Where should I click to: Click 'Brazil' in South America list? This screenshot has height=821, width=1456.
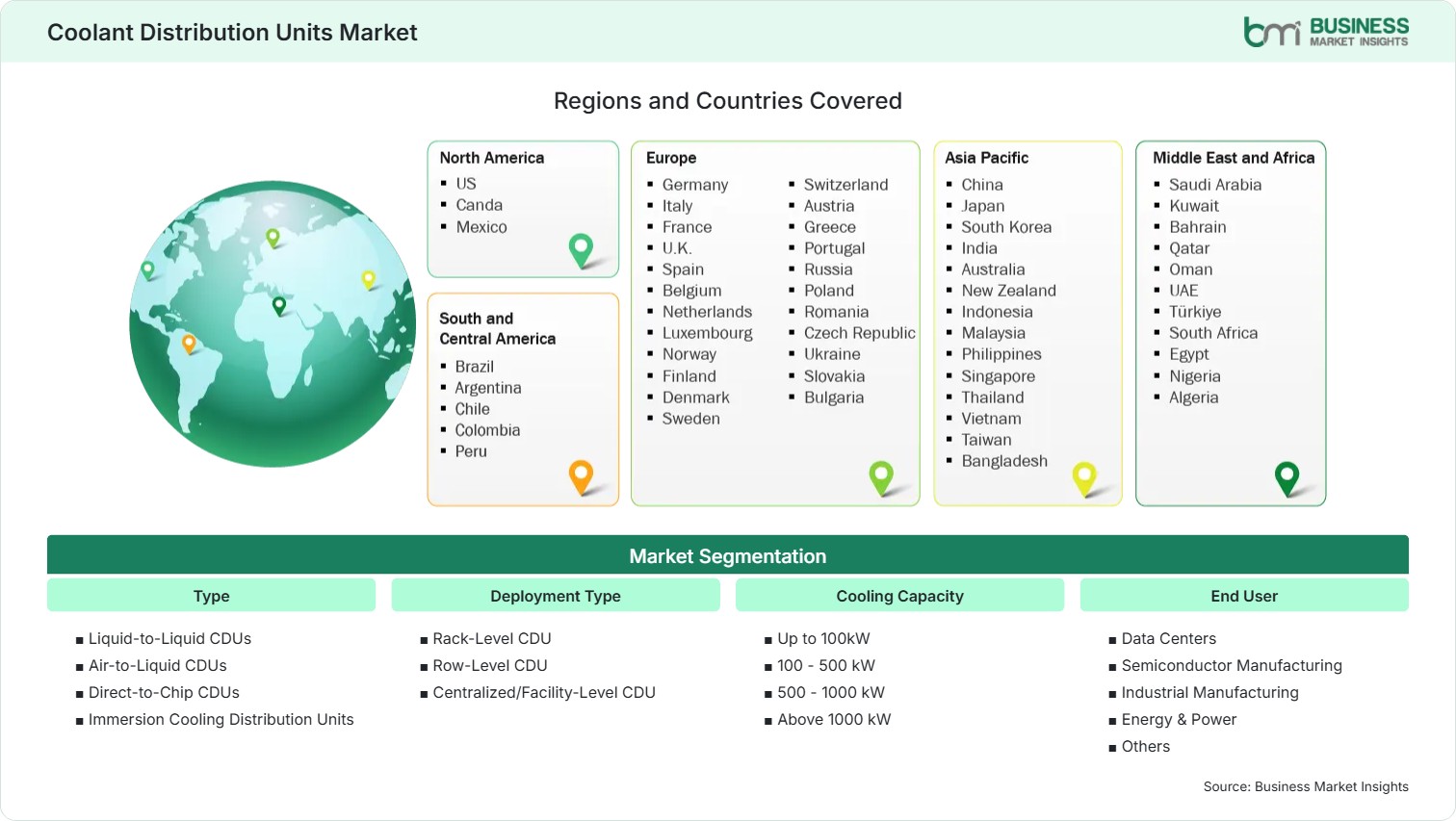point(474,367)
